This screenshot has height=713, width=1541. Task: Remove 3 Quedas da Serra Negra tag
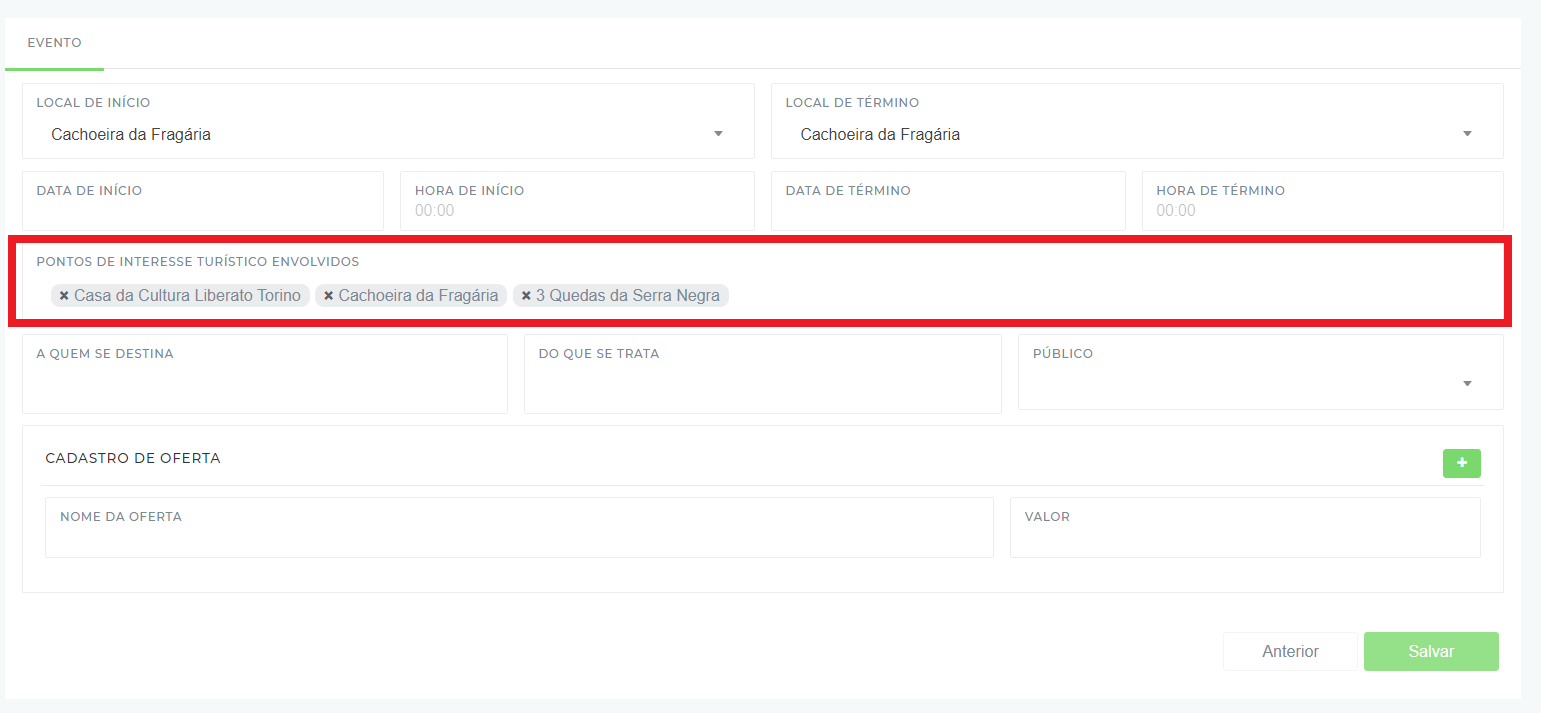tap(526, 296)
